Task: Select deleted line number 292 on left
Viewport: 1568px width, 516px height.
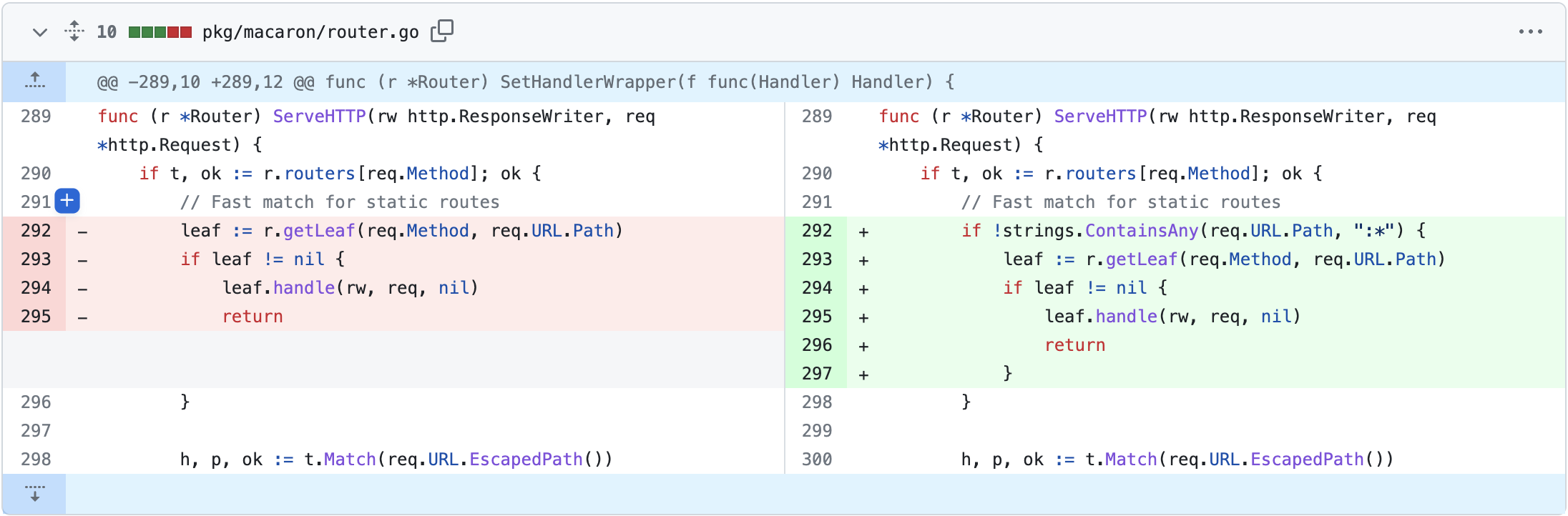Action: coord(36,231)
